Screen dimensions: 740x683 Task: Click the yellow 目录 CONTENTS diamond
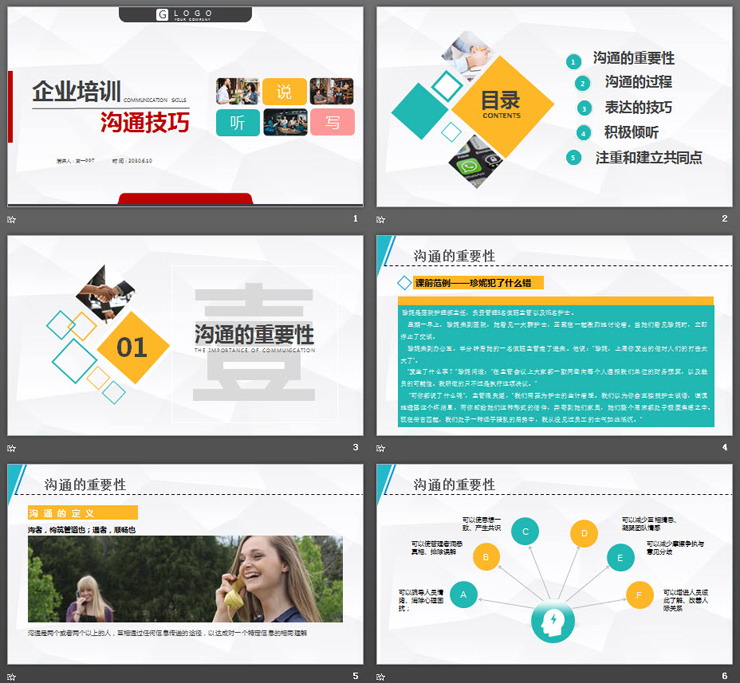(x=500, y=103)
